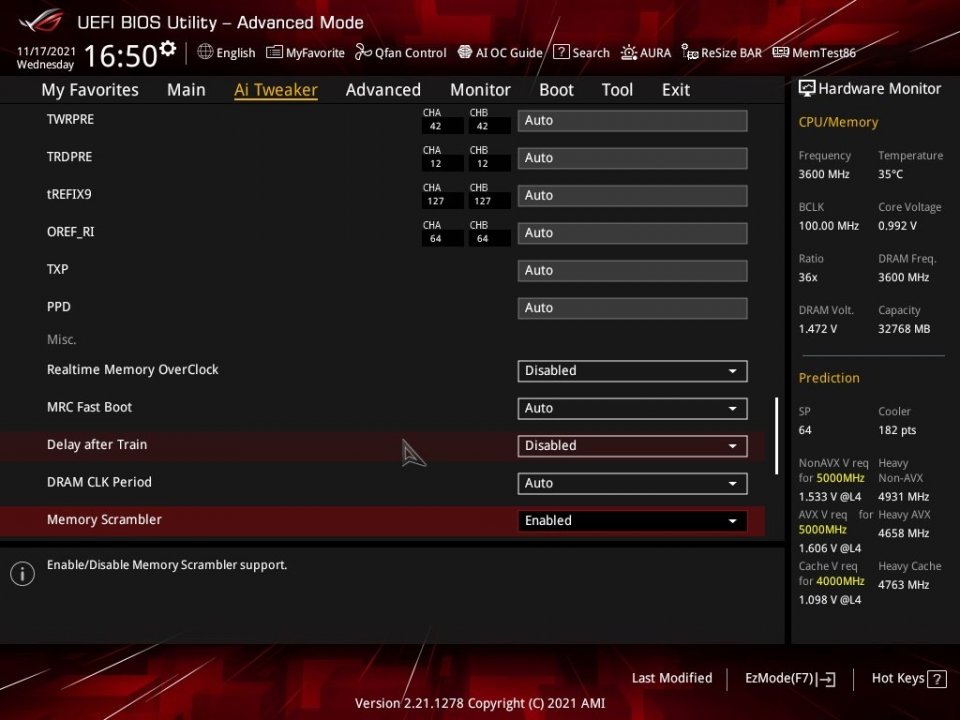Click the ROG logo icon

pyautogui.click(x=40, y=21)
